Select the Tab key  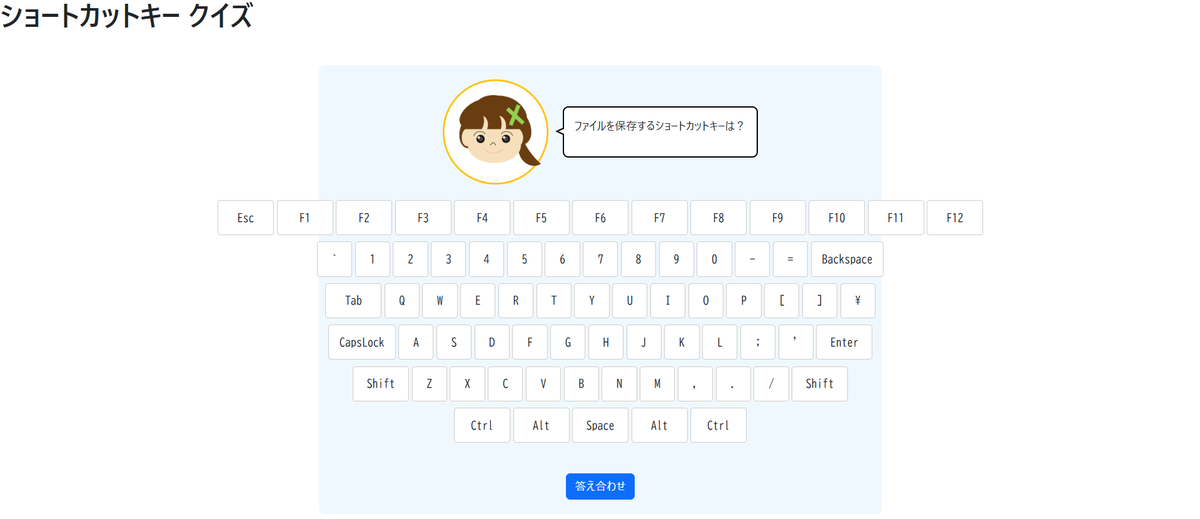tap(353, 300)
